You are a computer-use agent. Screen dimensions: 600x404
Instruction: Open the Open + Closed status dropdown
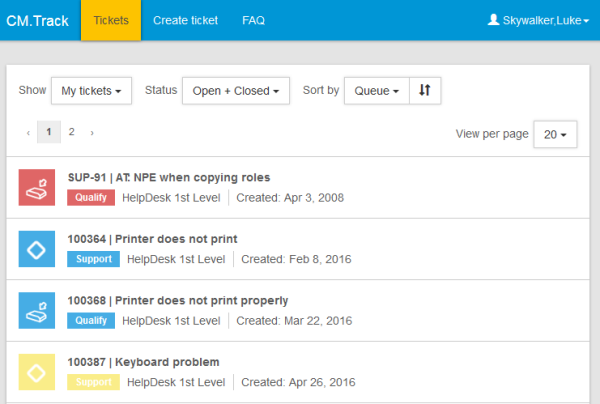point(236,91)
